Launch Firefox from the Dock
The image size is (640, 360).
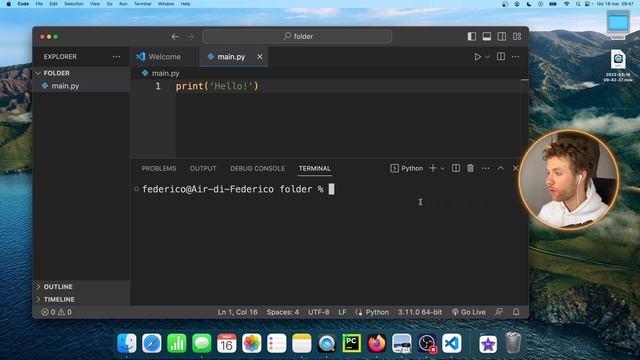377,343
